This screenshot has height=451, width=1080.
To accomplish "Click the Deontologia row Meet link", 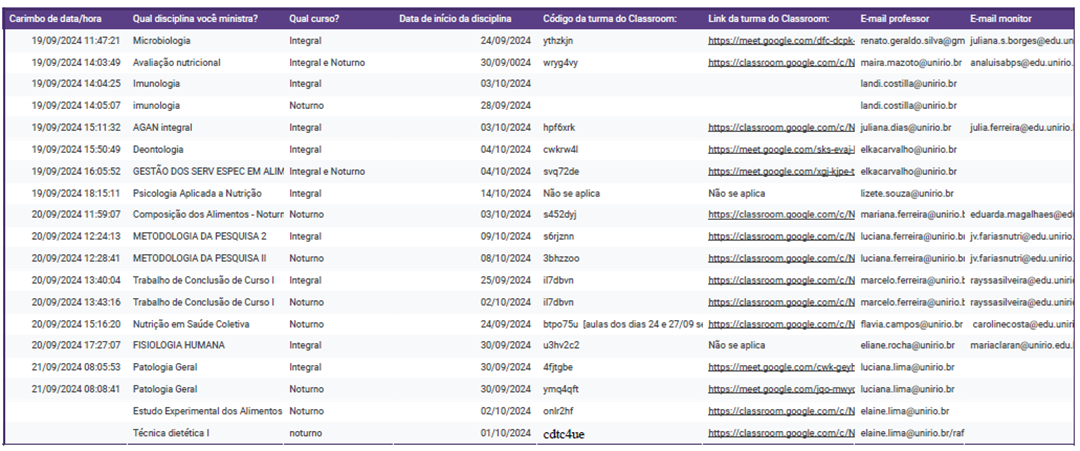I will pyautogui.click(x=781, y=150).
